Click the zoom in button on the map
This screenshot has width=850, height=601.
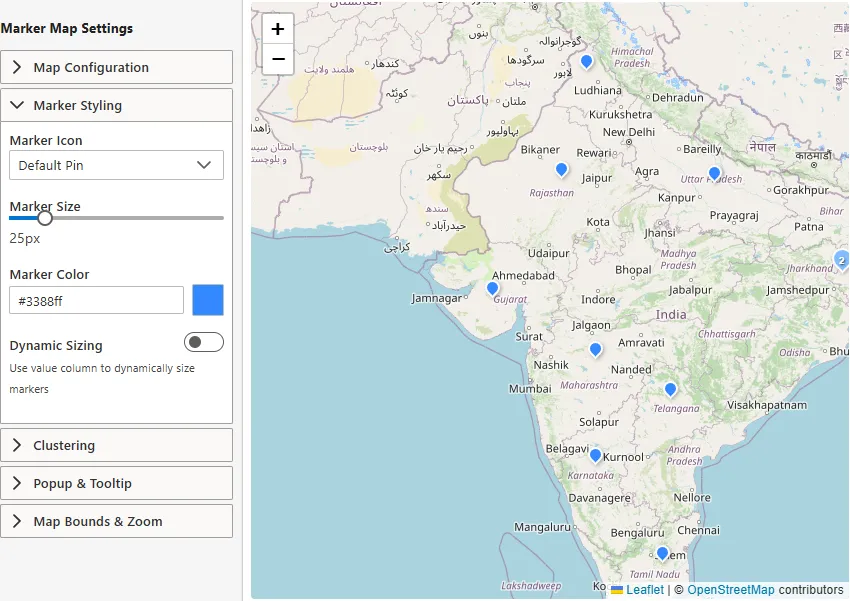coord(277,29)
